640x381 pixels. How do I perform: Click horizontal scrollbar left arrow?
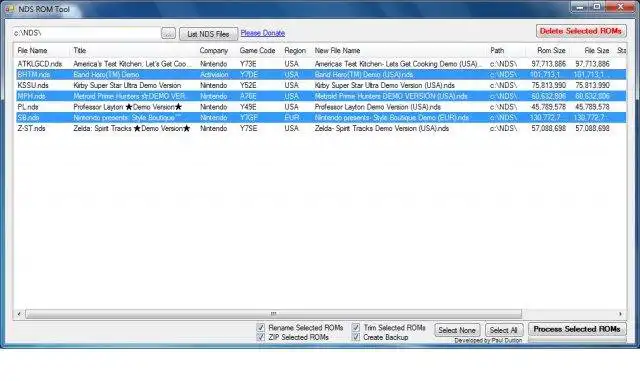click(19, 314)
